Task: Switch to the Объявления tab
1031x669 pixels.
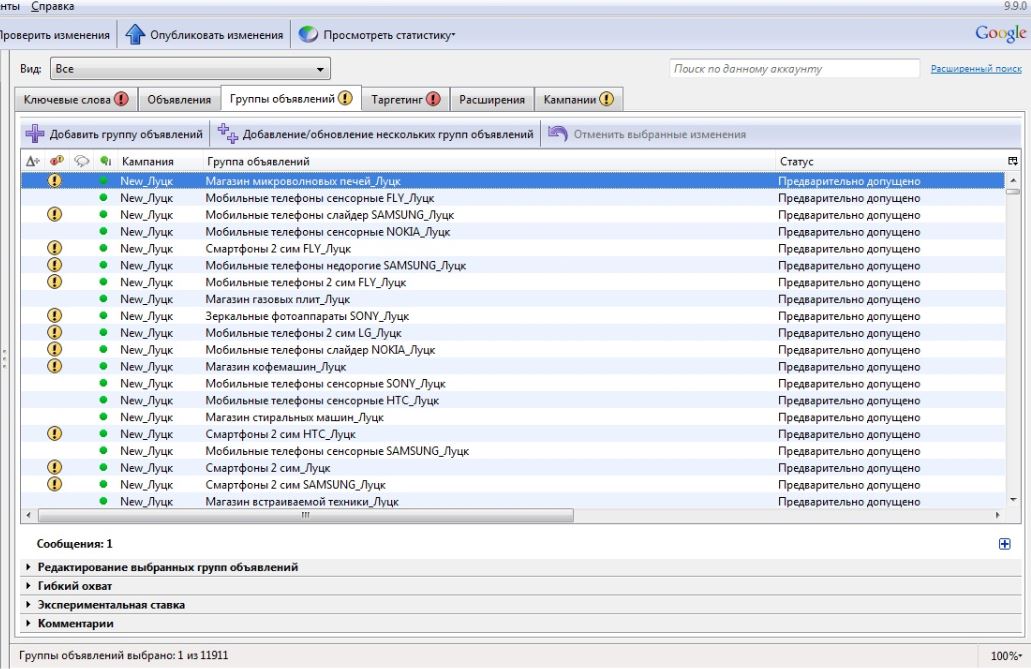Action: point(179,99)
